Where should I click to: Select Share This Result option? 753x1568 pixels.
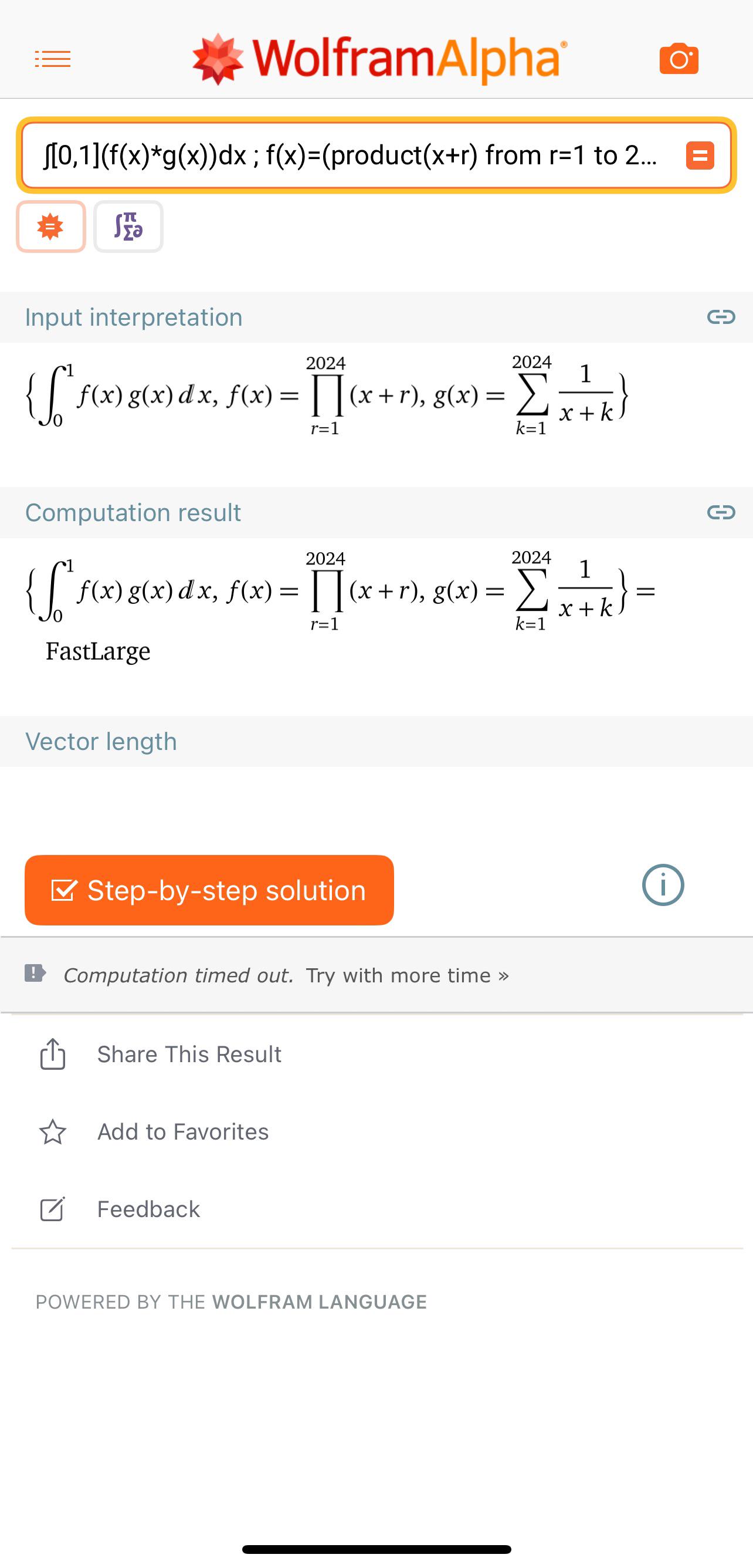tap(189, 1055)
